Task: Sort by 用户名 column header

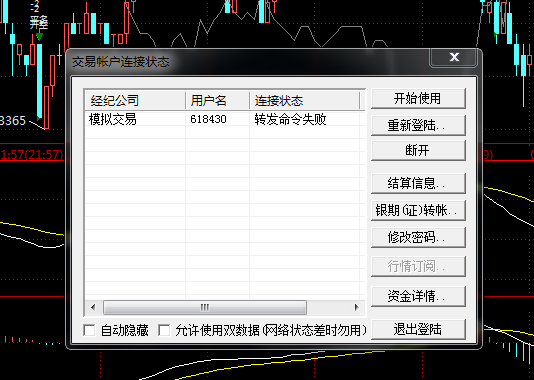Action: point(218,100)
